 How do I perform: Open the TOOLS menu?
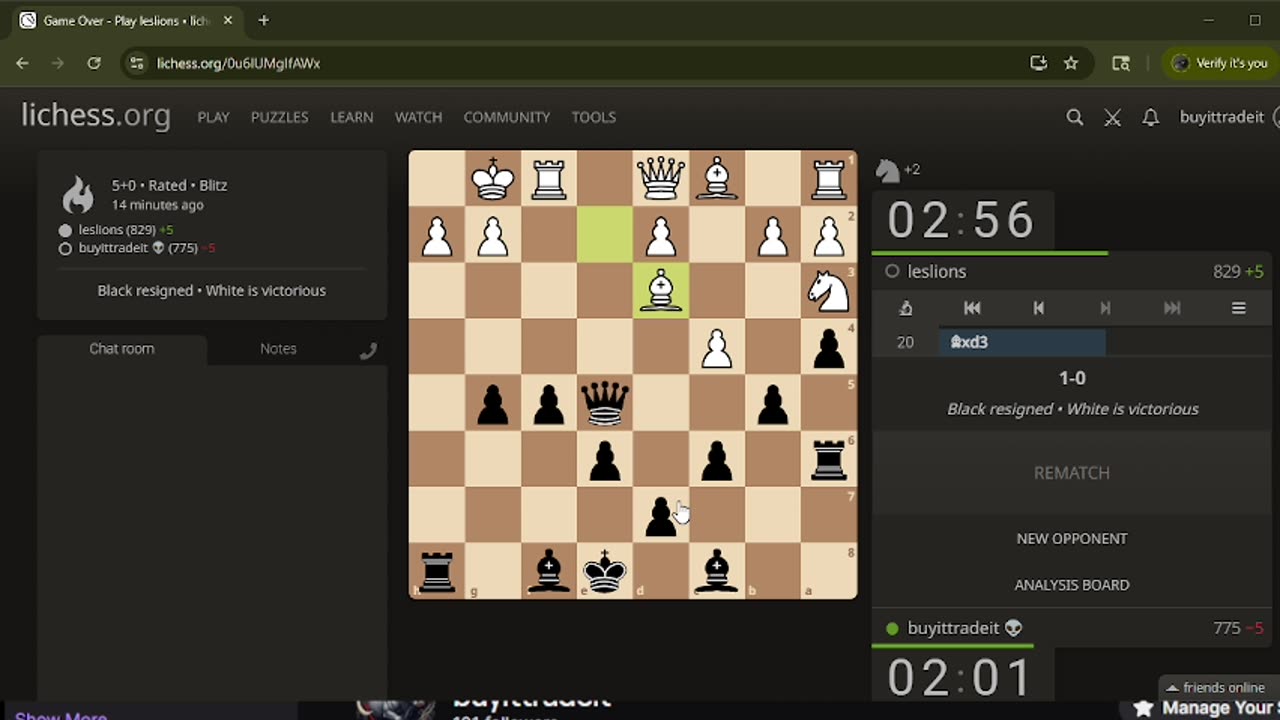(593, 117)
